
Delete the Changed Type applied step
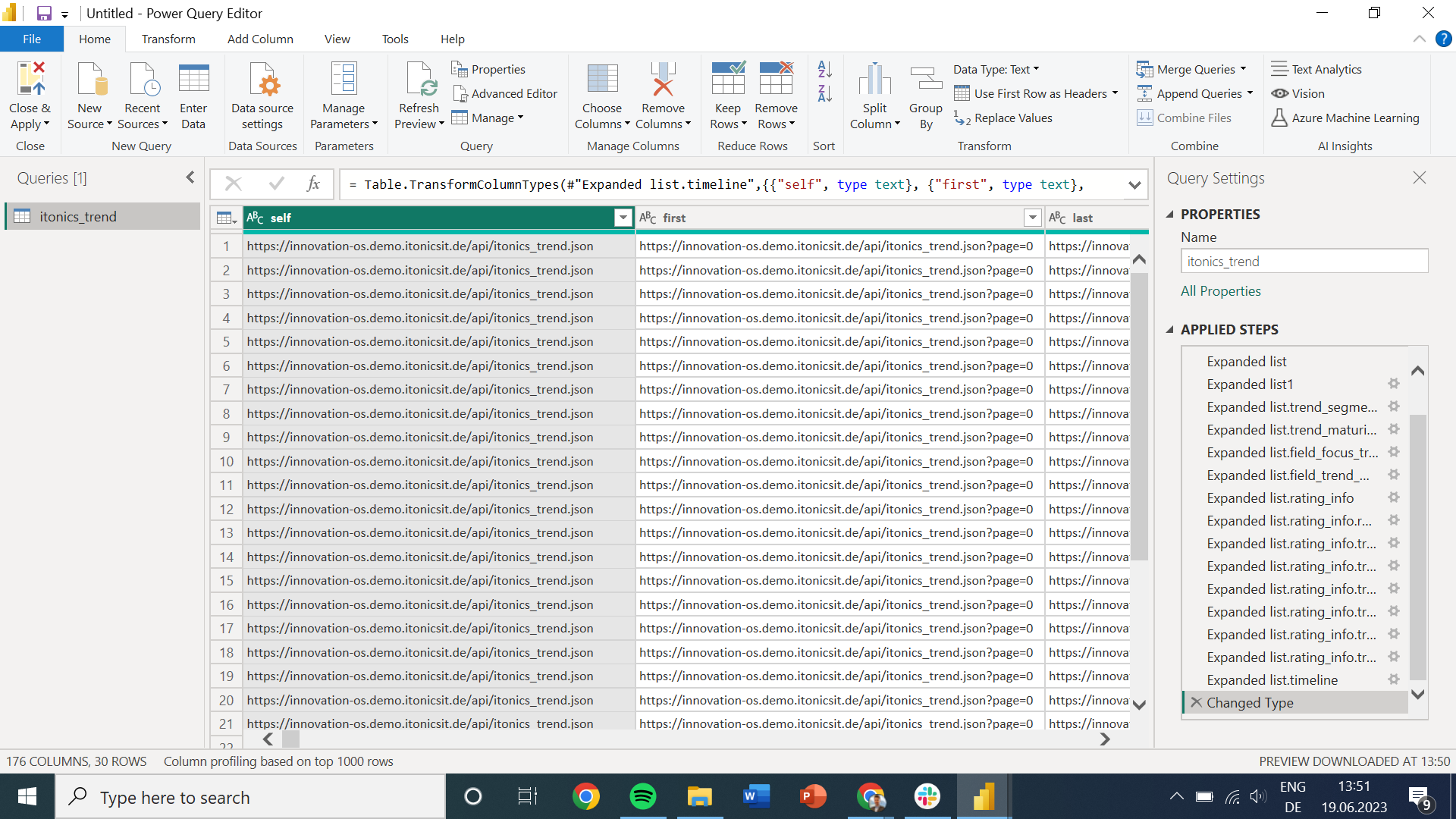(1196, 702)
